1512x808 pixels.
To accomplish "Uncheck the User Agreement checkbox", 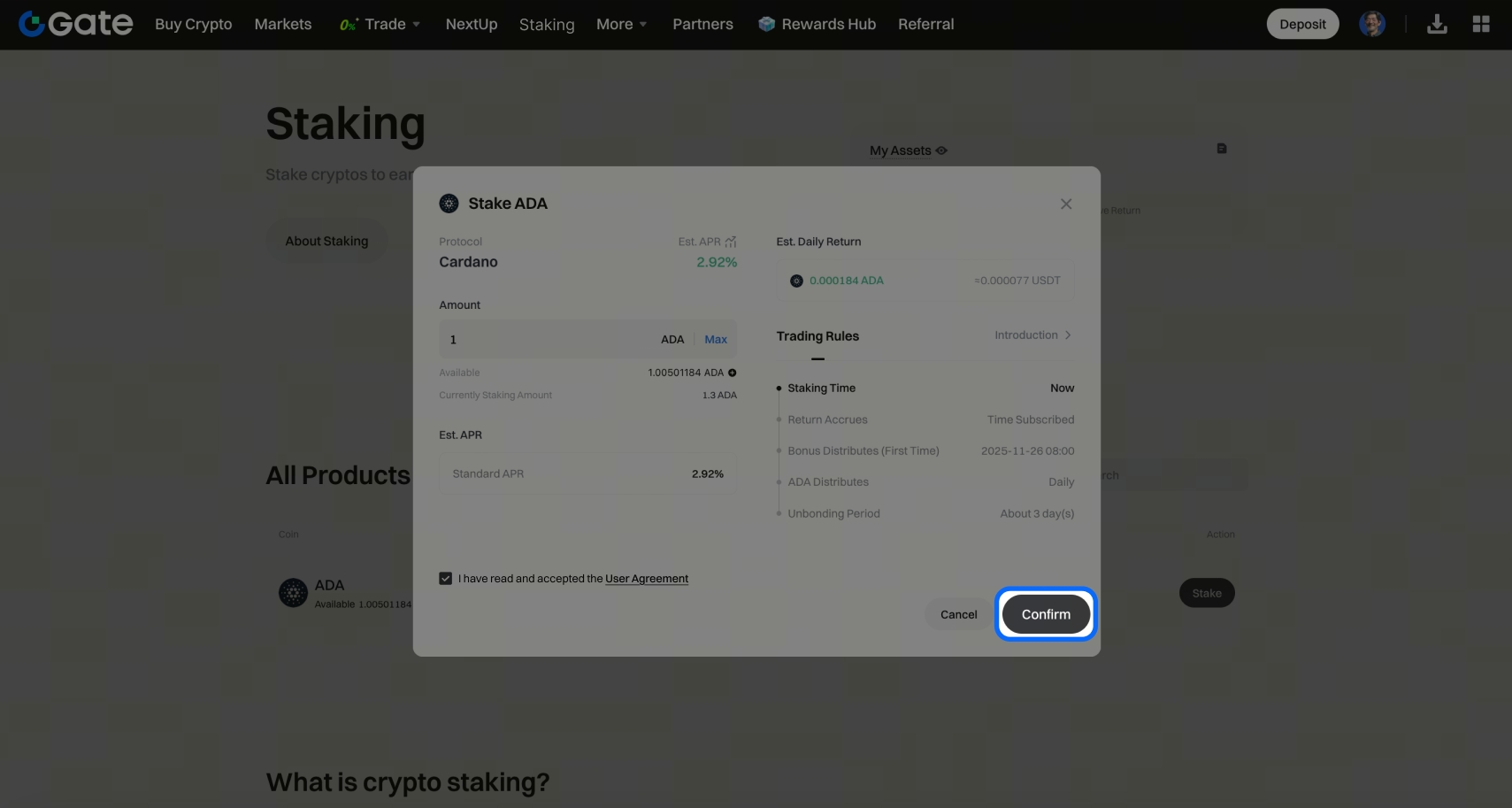I will click(x=446, y=579).
